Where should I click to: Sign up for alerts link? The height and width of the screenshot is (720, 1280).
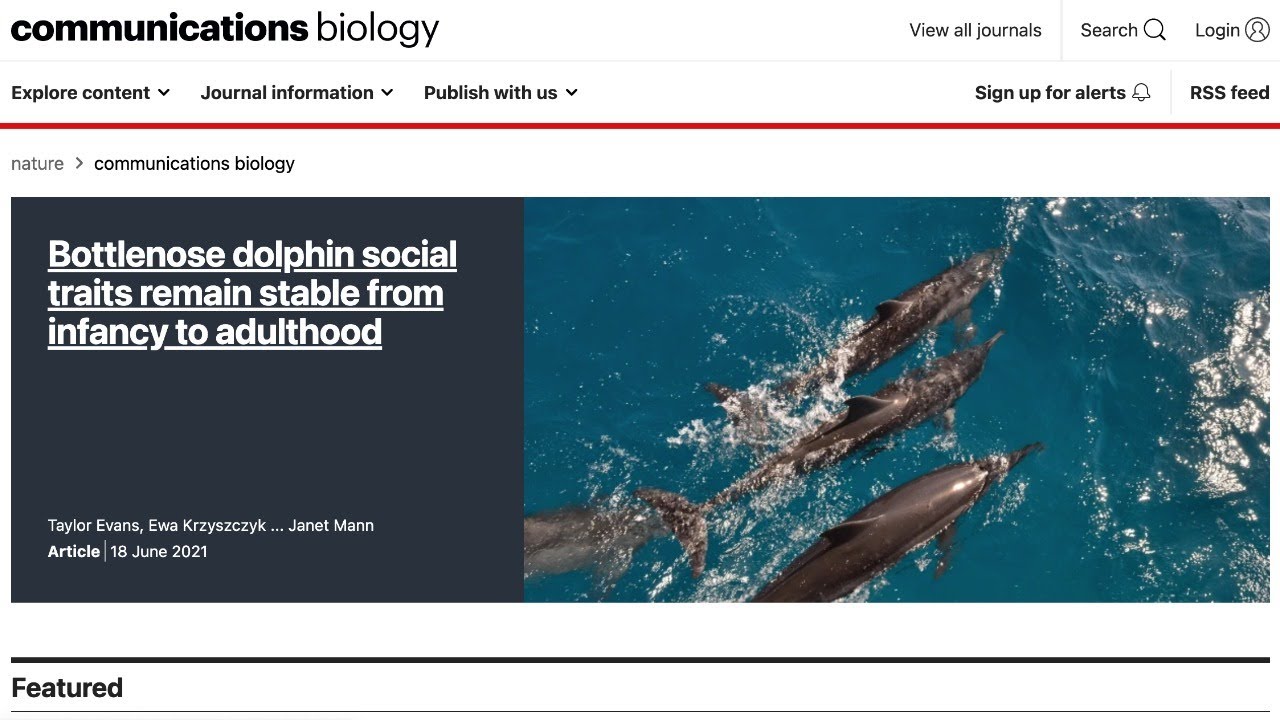[1050, 92]
